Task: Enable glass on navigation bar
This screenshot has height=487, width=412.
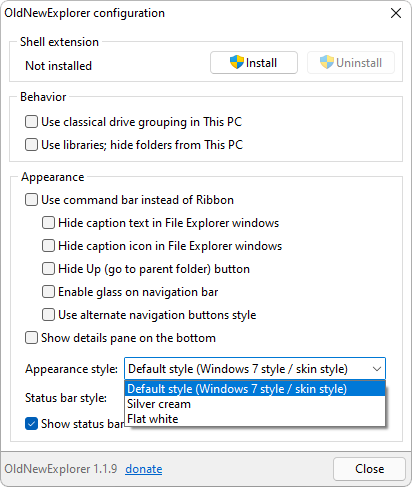Action: coord(48,292)
